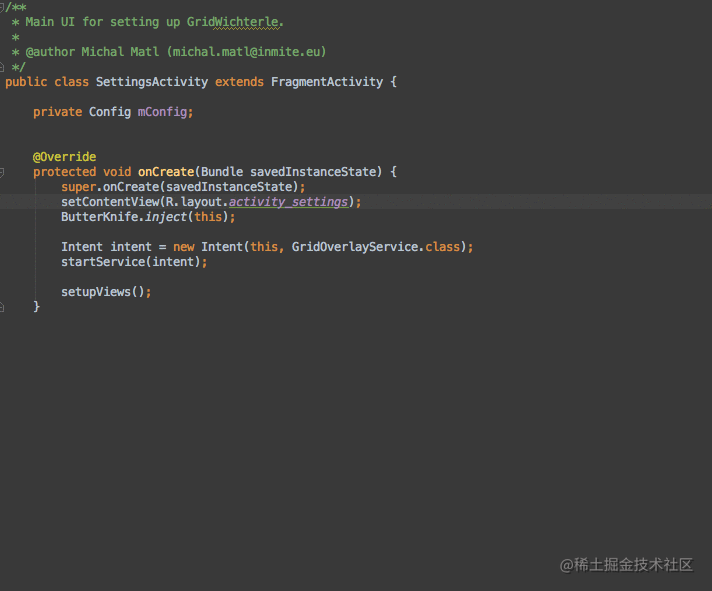Click the closing fold marker of onCreate
The image size is (712, 591).
tap(2, 307)
